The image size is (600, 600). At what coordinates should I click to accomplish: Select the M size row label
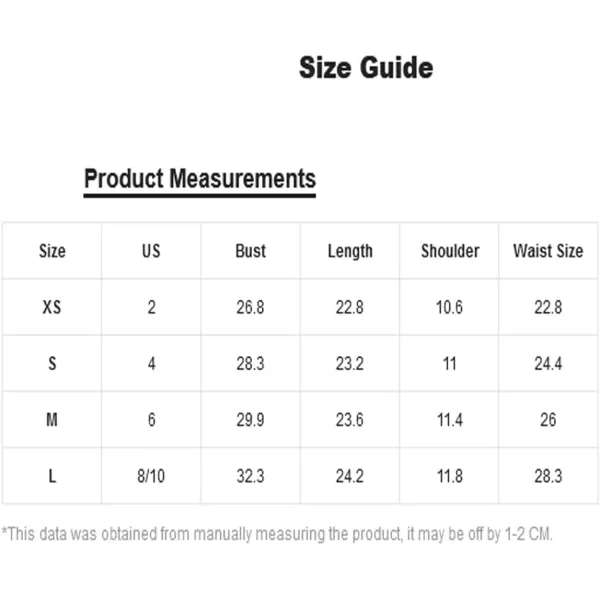[52, 420]
